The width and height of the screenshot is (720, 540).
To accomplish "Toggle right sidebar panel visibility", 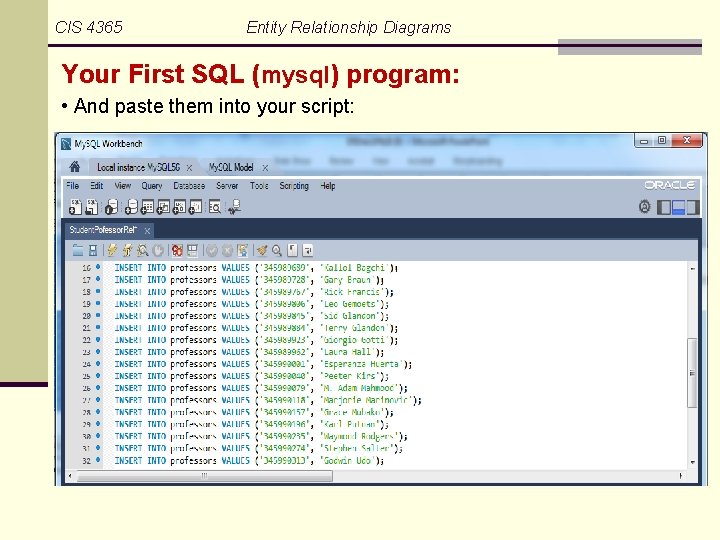I will [692, 208].
